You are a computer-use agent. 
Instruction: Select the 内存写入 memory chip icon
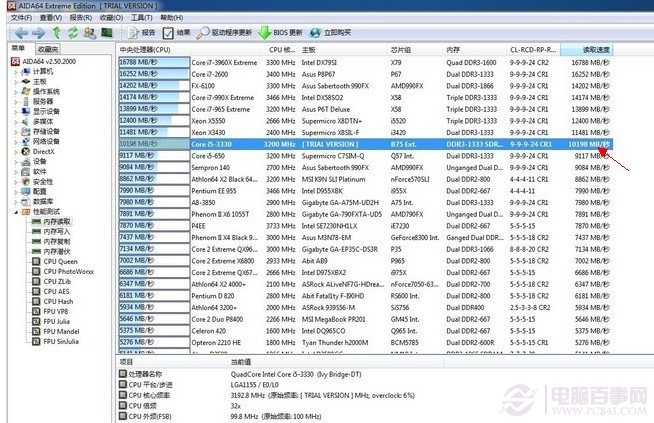tap(37, 232)
